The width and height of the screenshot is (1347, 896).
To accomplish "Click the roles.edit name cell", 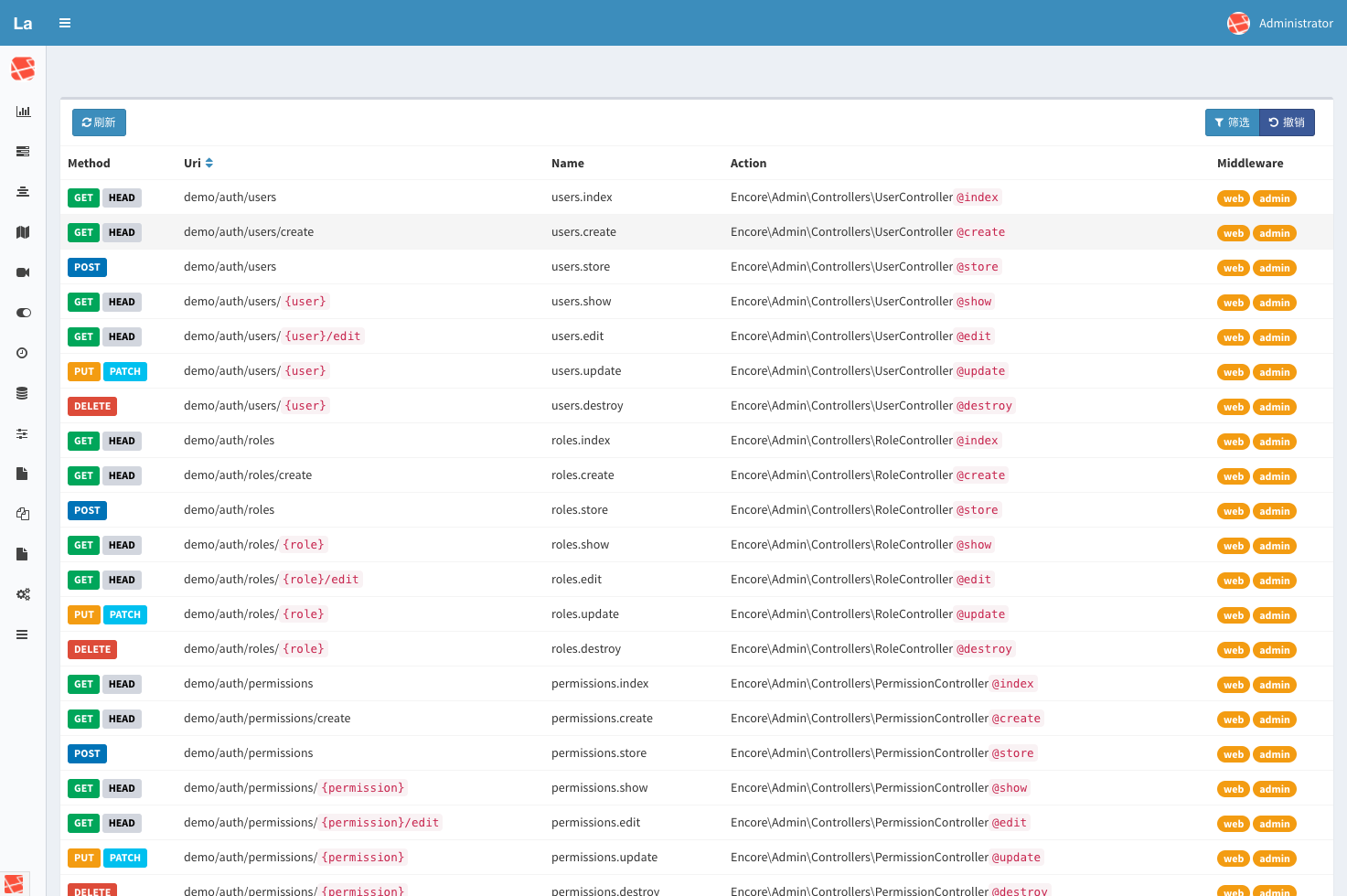I will [577, 580].
